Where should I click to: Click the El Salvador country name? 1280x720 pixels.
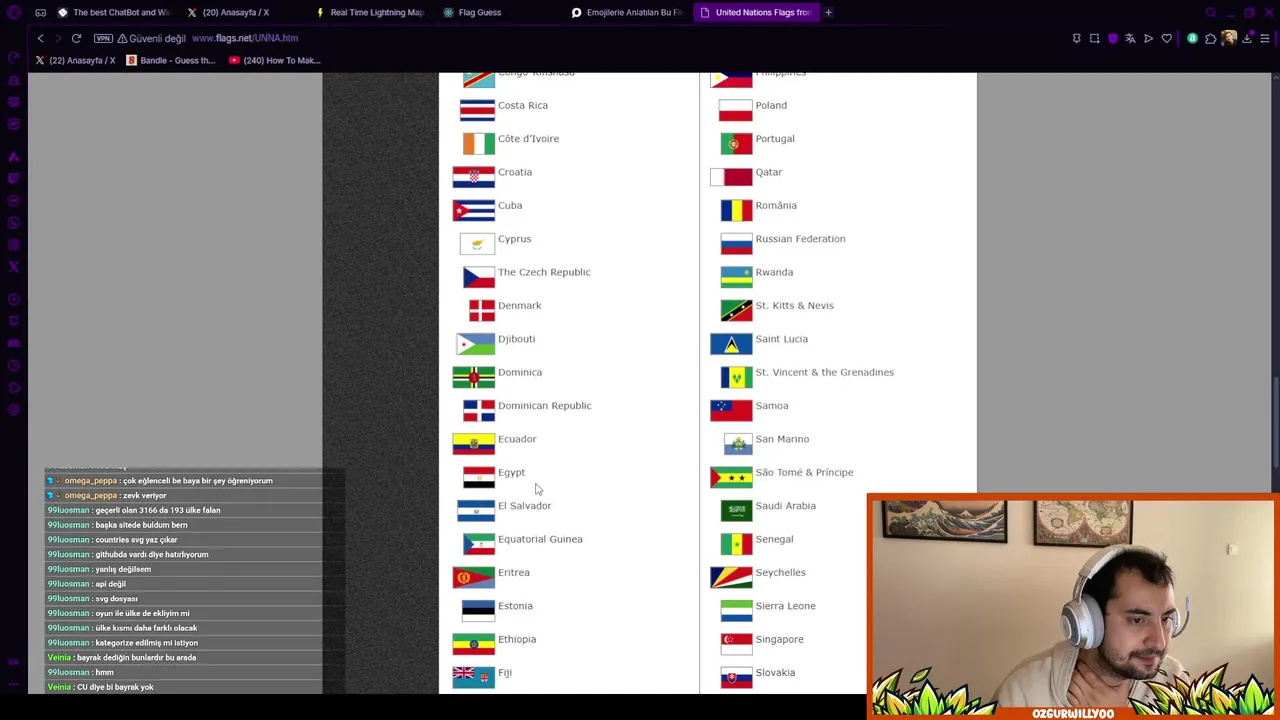tap(524, 506)
